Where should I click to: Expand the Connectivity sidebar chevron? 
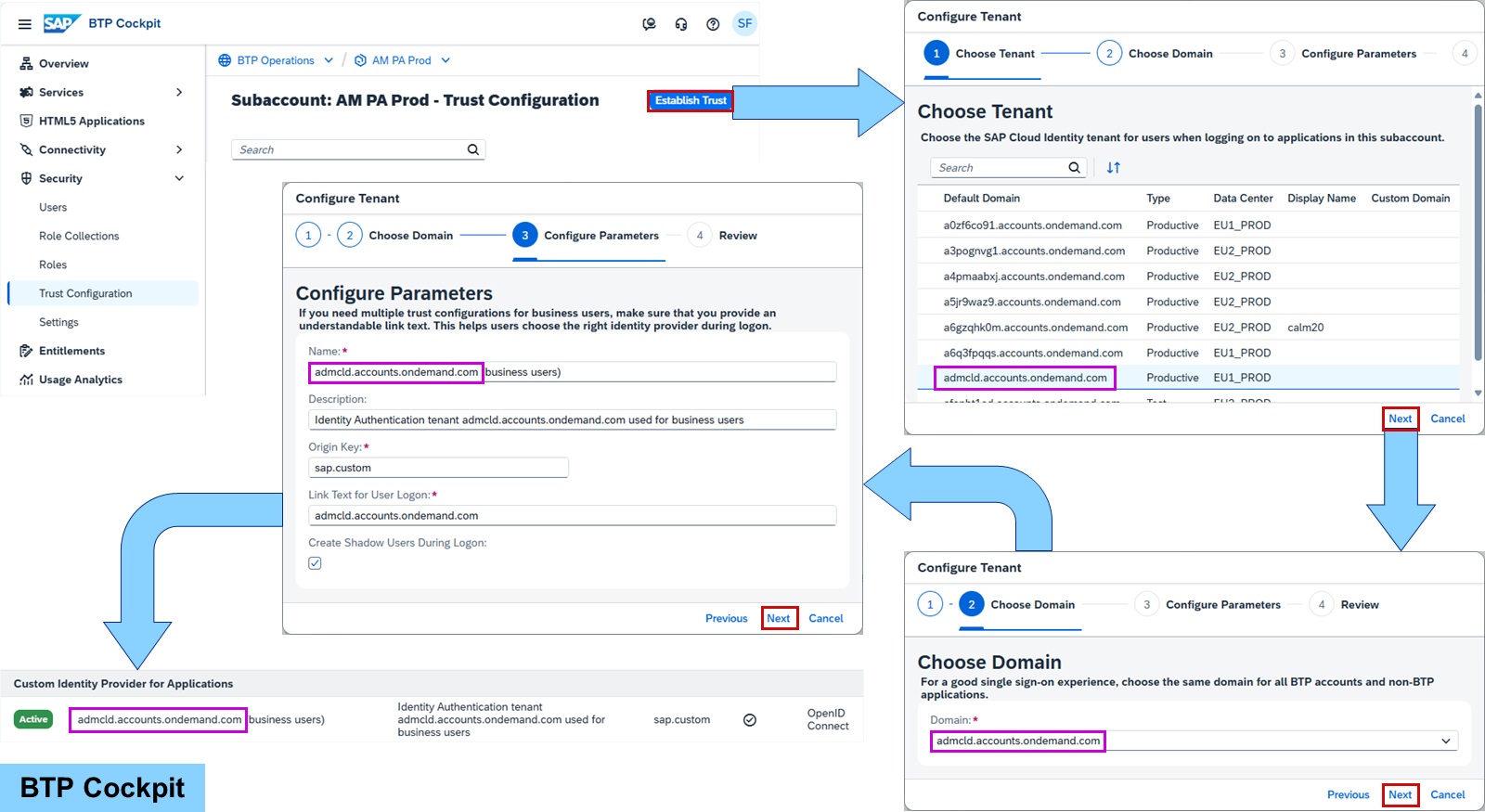pyautogui.click(x=179, y=149)
